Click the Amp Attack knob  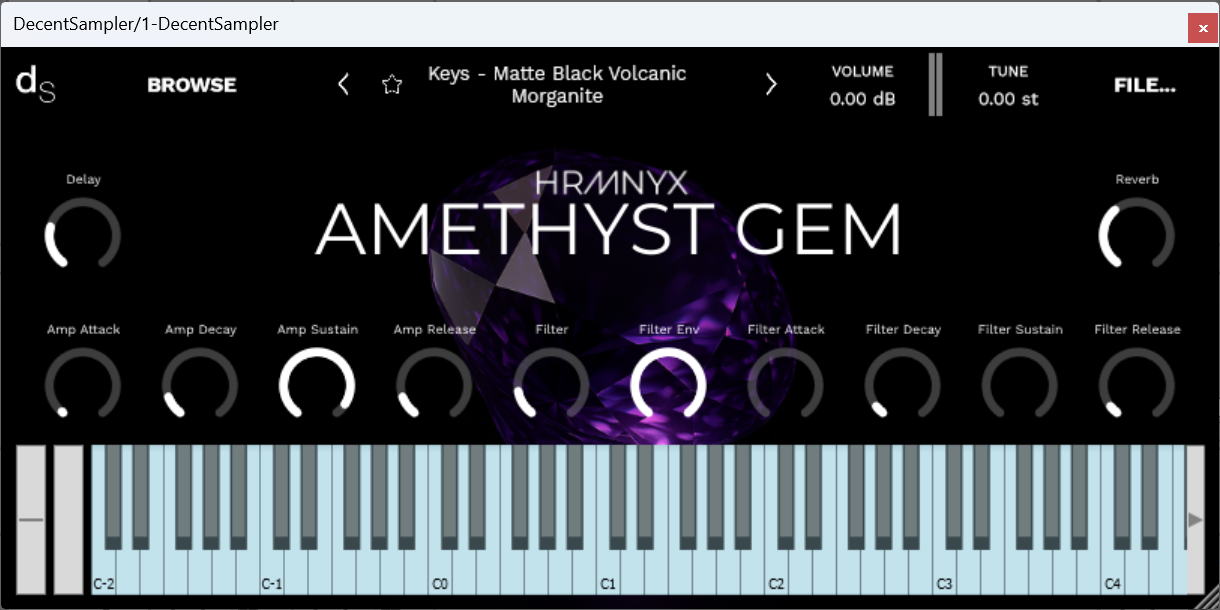coord(83,385)
